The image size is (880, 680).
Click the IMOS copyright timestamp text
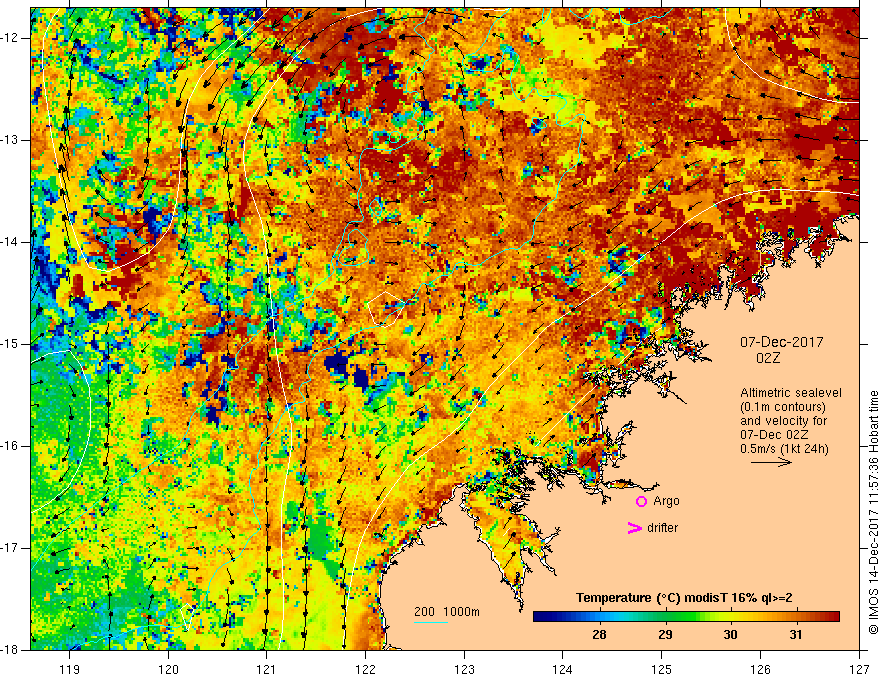pyautogui.click(x=873, y=513)
